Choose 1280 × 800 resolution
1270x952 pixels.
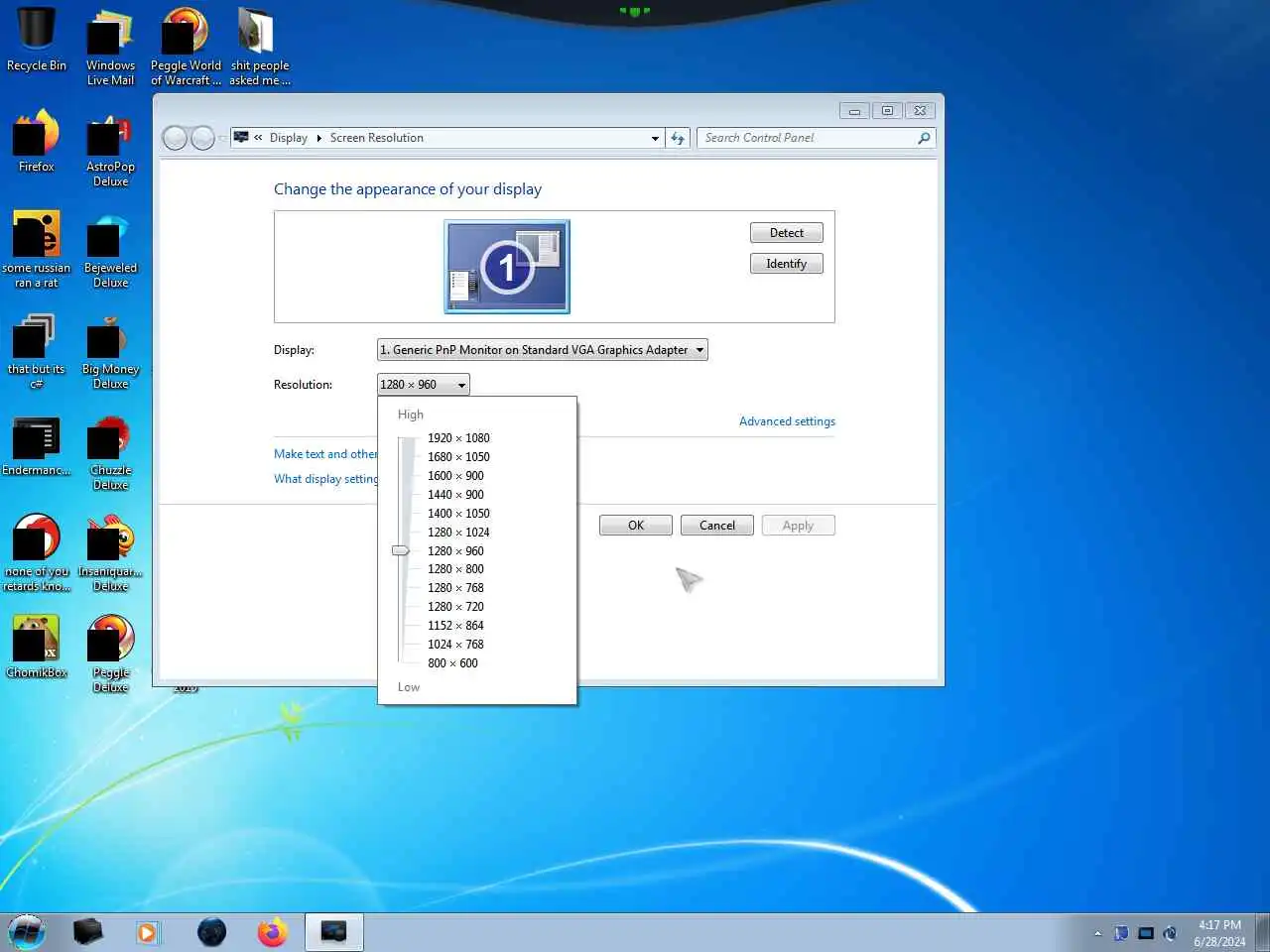coord(455,569)
